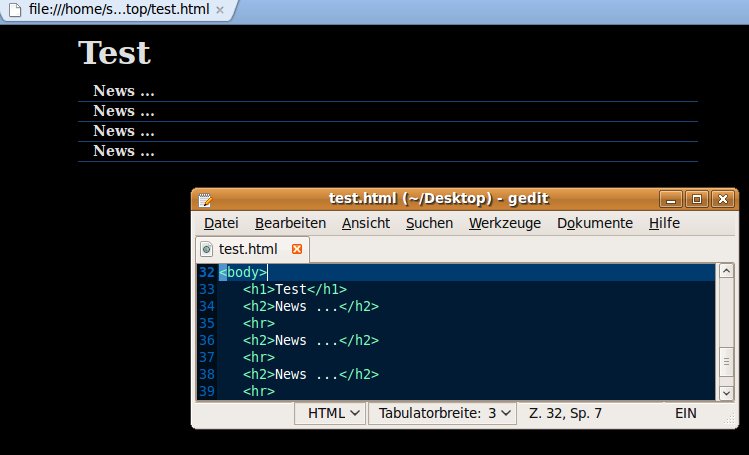Click the <hr> tag on line 37
The image size is (749, 455).
pos(259,357)
